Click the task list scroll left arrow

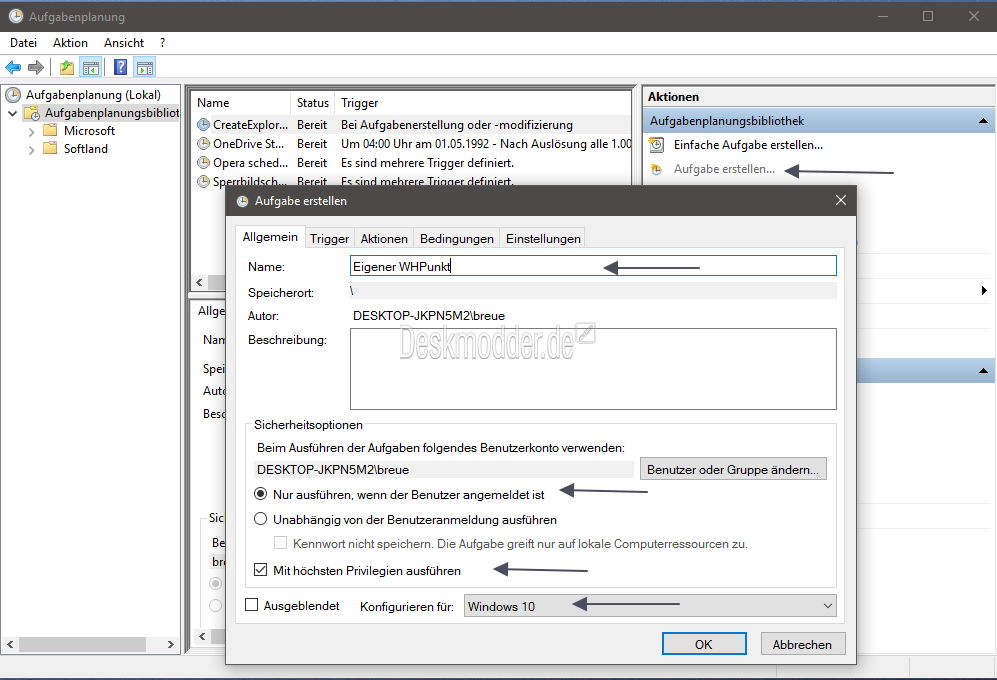(x=200, y=282)
